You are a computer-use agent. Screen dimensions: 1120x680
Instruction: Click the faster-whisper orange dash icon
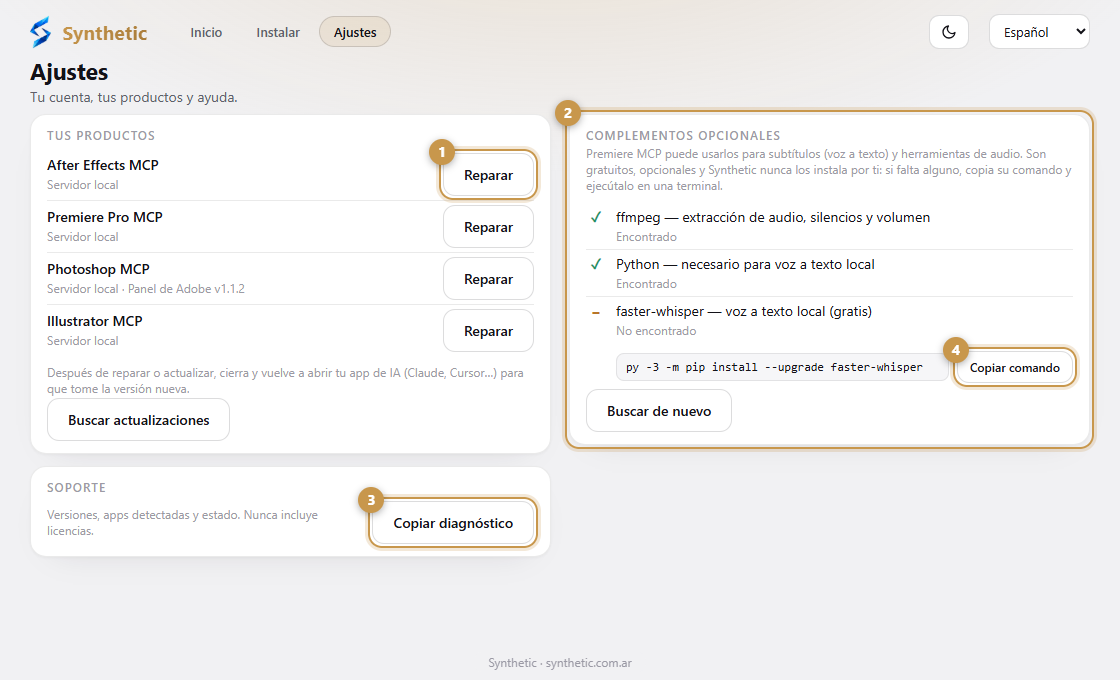pyautogui.click(x=596, y=312)
